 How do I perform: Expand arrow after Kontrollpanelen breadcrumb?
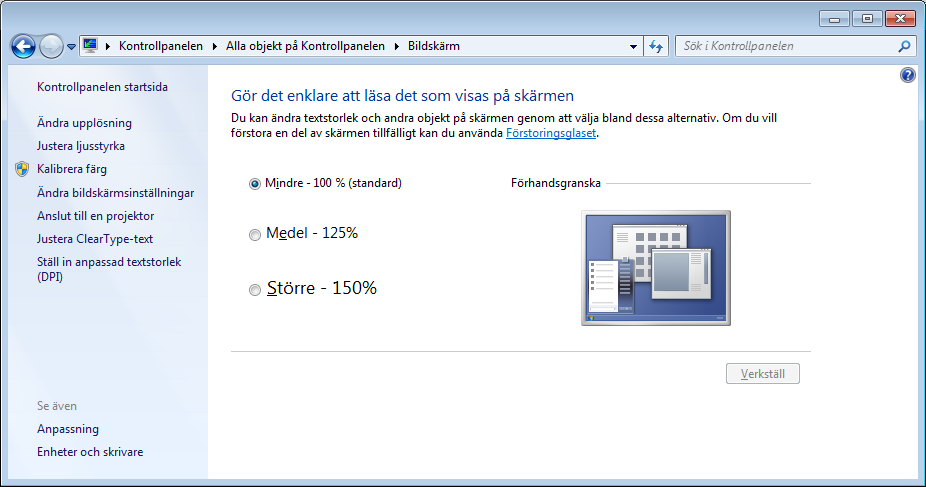[x=214, y=46]
